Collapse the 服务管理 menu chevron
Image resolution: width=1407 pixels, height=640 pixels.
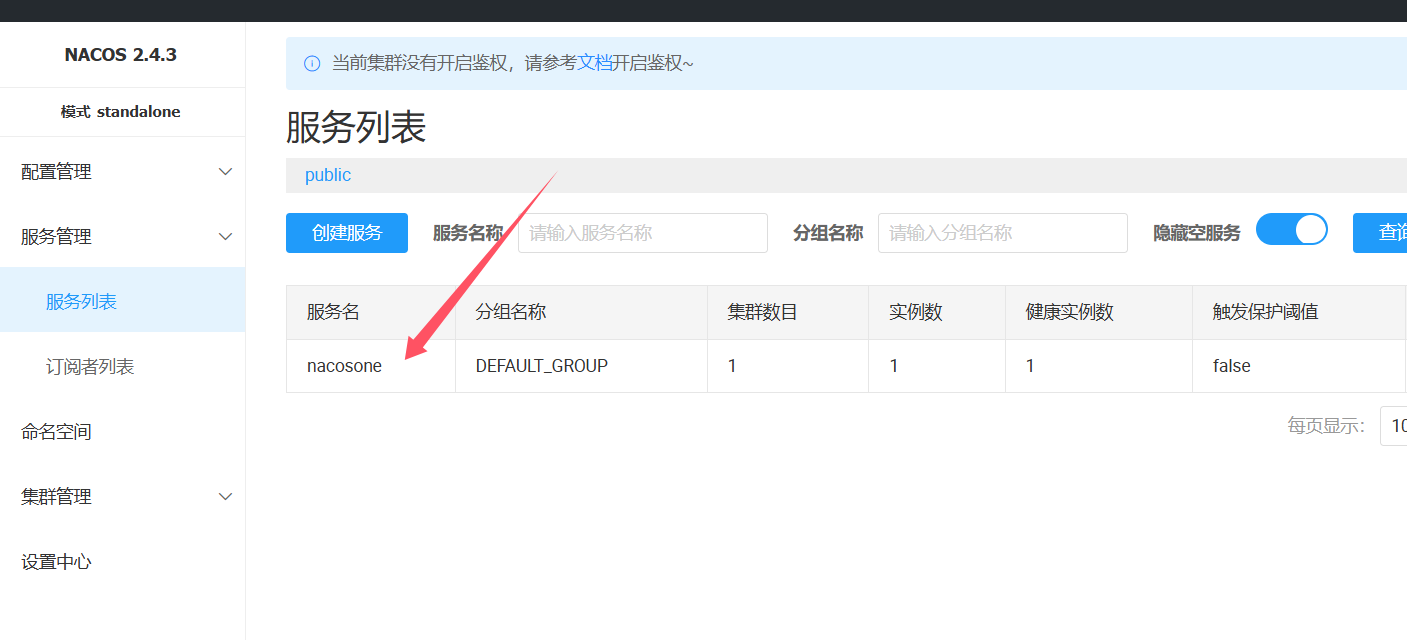(226, 237)
